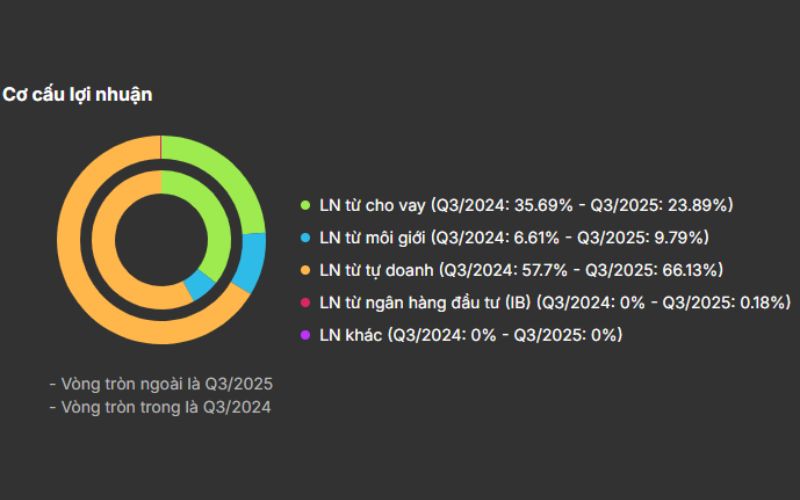The height and width of the screenshot is (500, 800).
Task: Click the "Vòng tròn ngoài là Q3/2025" note
Action: (x=160, y=384)
